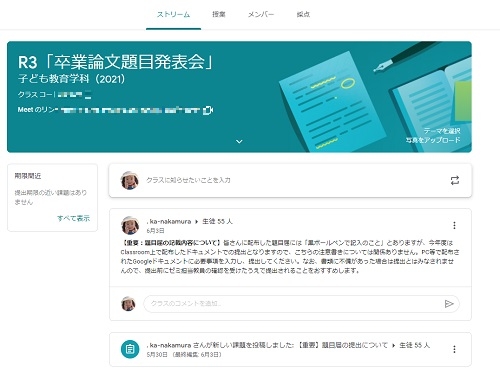Click the reuse post icon
500x372 pixels.
click(455, 180)
